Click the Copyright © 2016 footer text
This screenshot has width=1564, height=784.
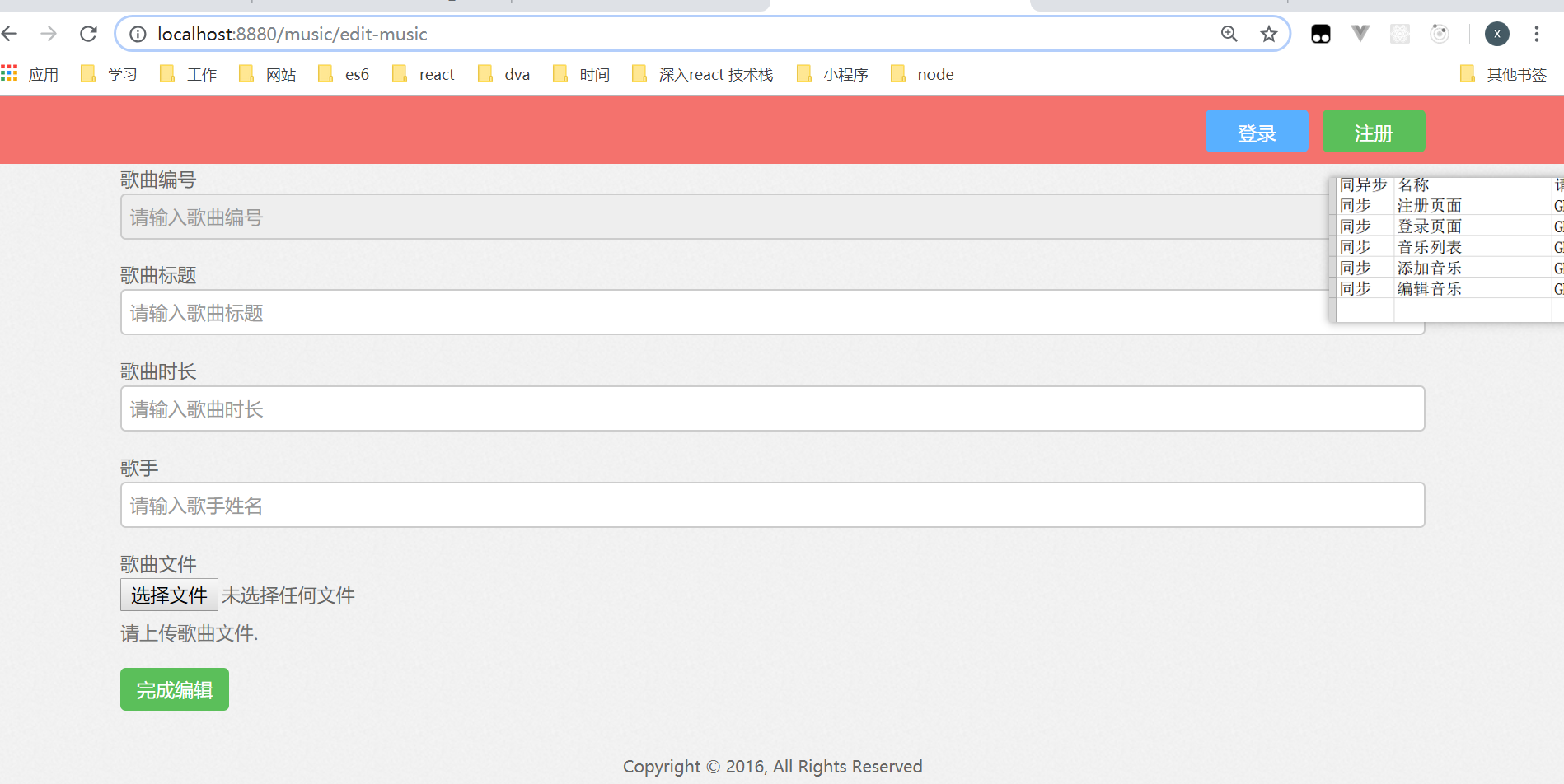pyautogui.click(x=772, y=767)
